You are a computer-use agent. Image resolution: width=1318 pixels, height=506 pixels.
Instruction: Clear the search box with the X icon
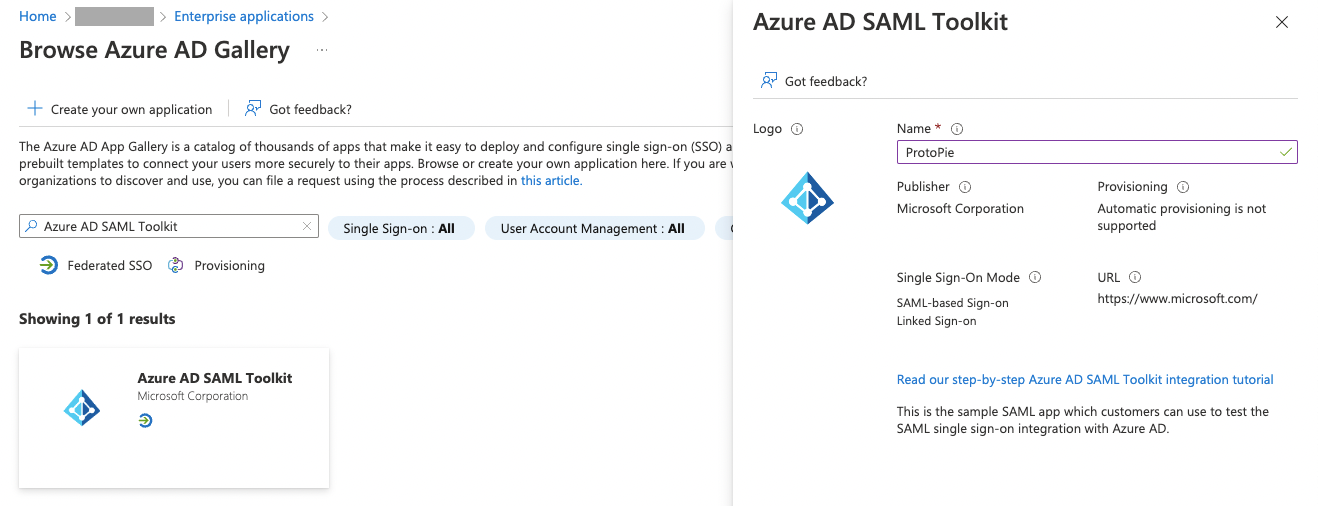pos(307,227)
